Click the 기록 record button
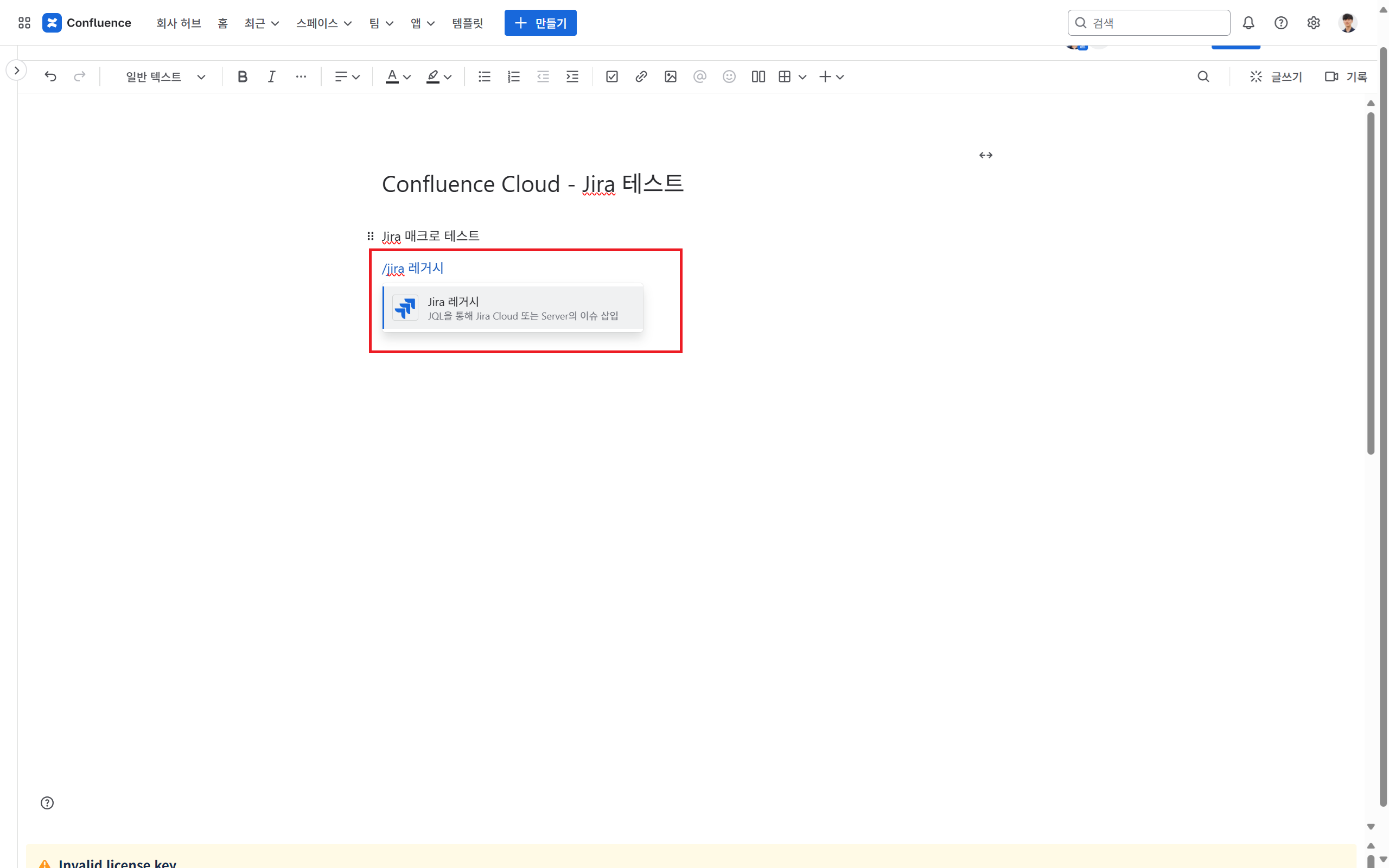This screenshot has width=1389, height=868. [x=1346, y=76]
